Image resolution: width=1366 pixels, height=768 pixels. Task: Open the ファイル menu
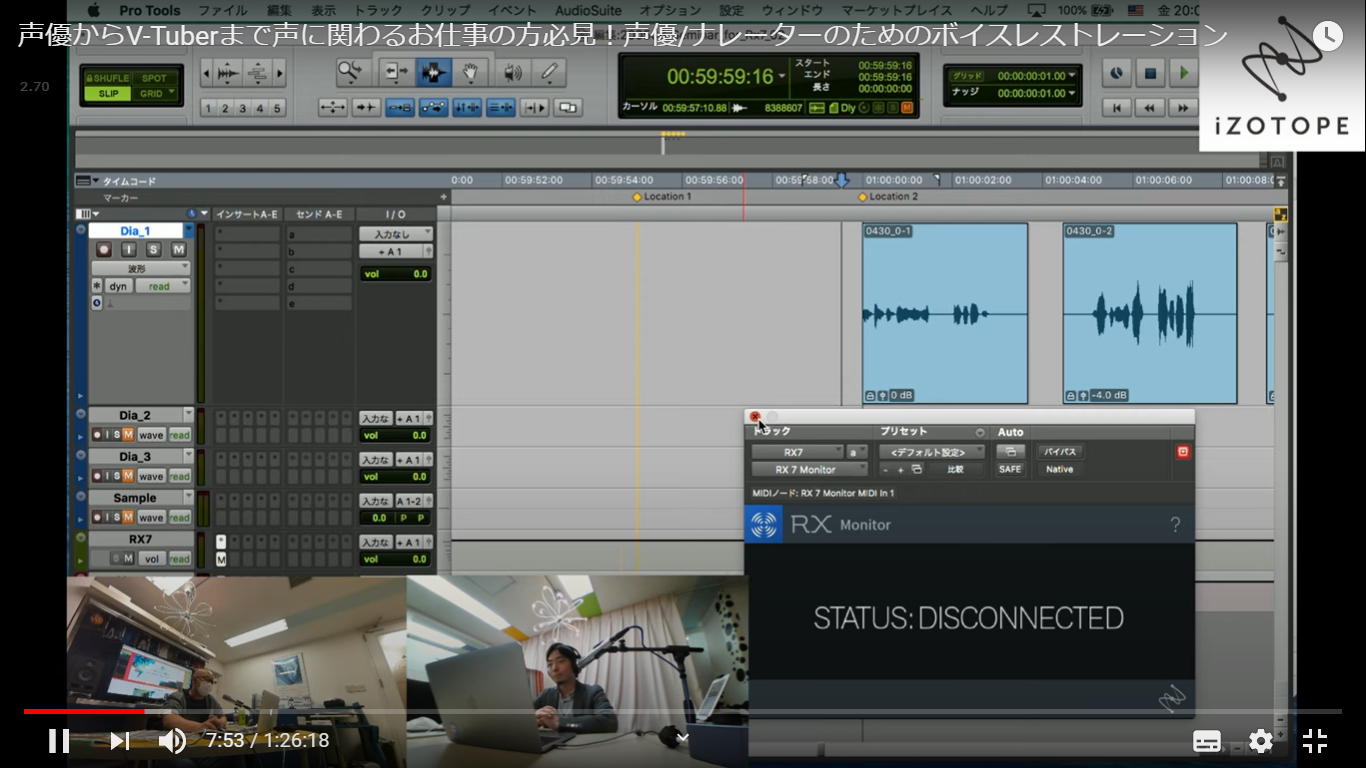point(223,10)
